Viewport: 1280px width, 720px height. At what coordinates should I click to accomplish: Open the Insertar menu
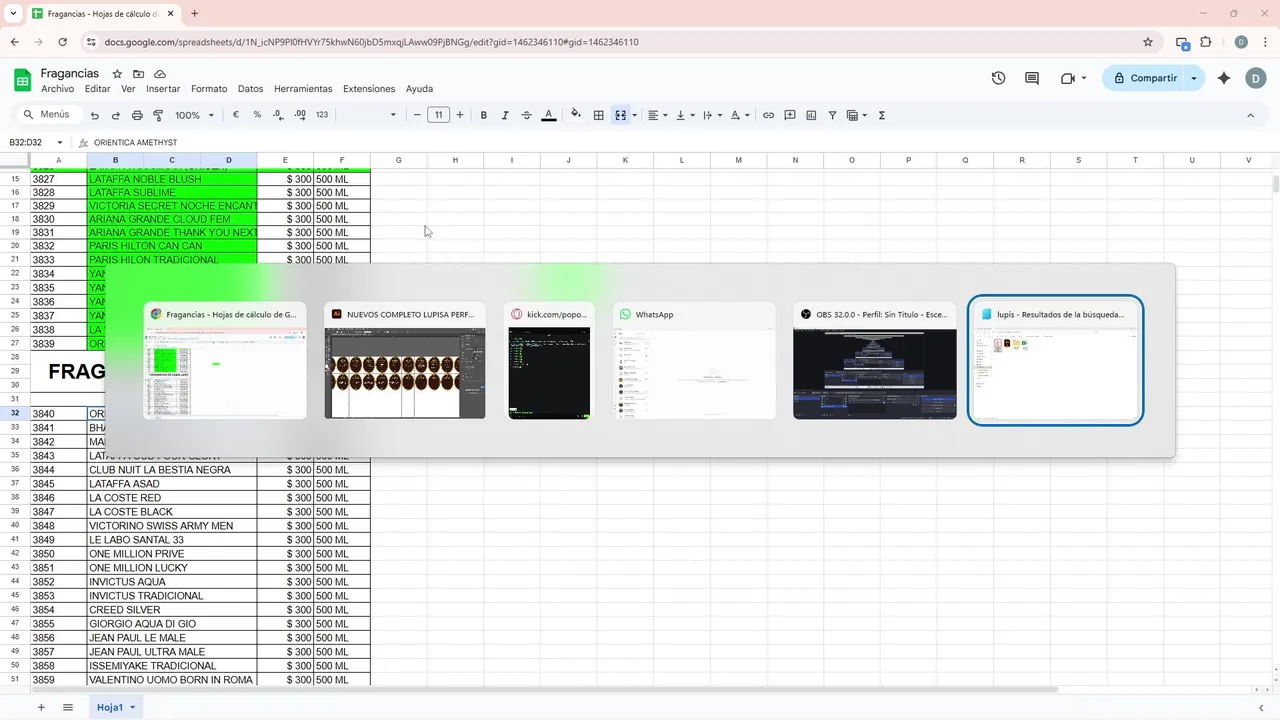(x=163, y=89)
